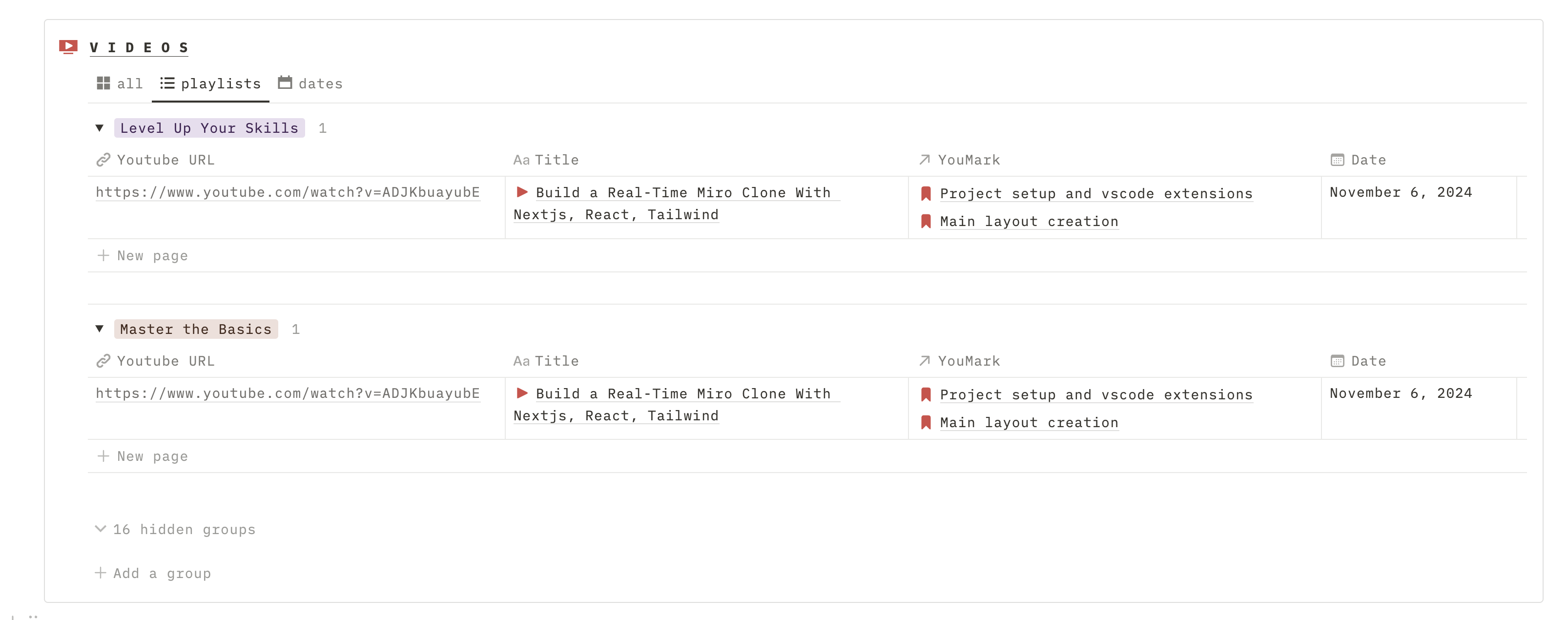This screenshot has height=620, width=1568.
Task: Switch to the playlists tab
Action: point(210,83)
